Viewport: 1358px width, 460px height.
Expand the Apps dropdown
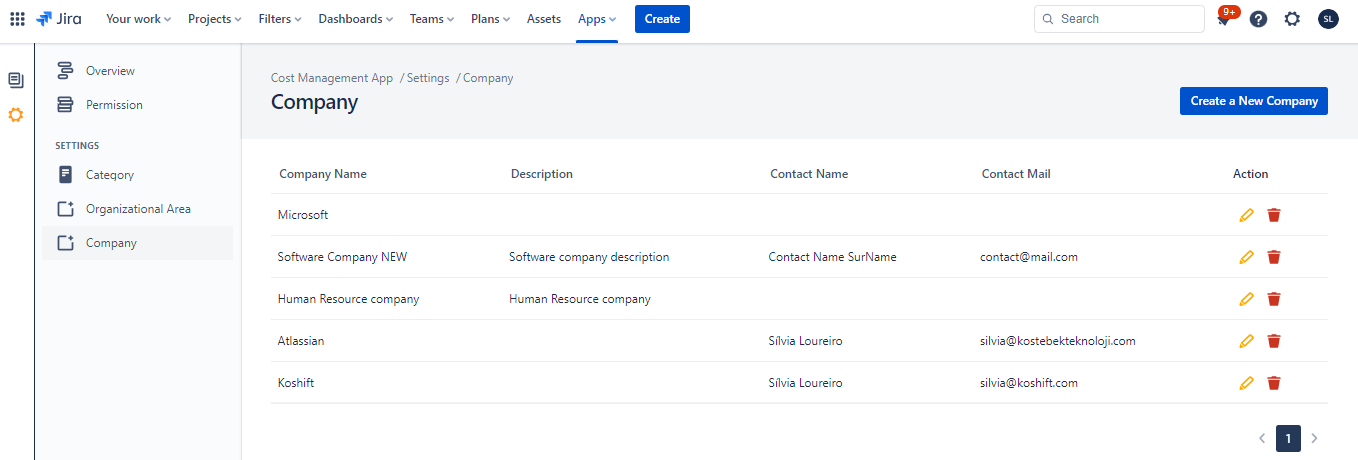pos(597,19)
